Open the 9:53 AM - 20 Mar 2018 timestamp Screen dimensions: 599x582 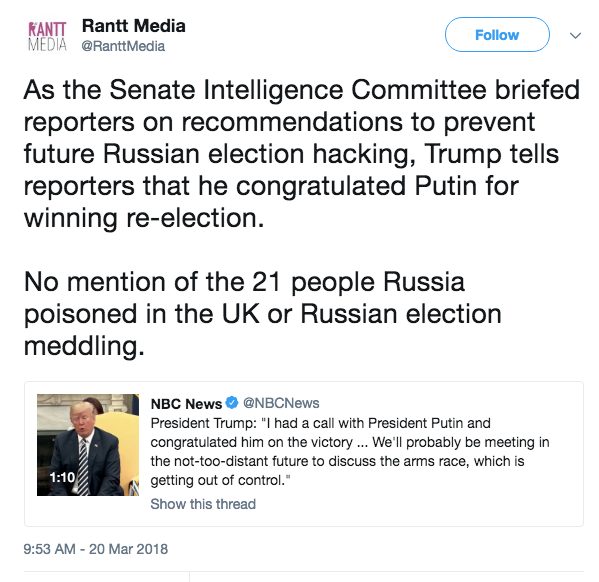click(x=96, y=549)
